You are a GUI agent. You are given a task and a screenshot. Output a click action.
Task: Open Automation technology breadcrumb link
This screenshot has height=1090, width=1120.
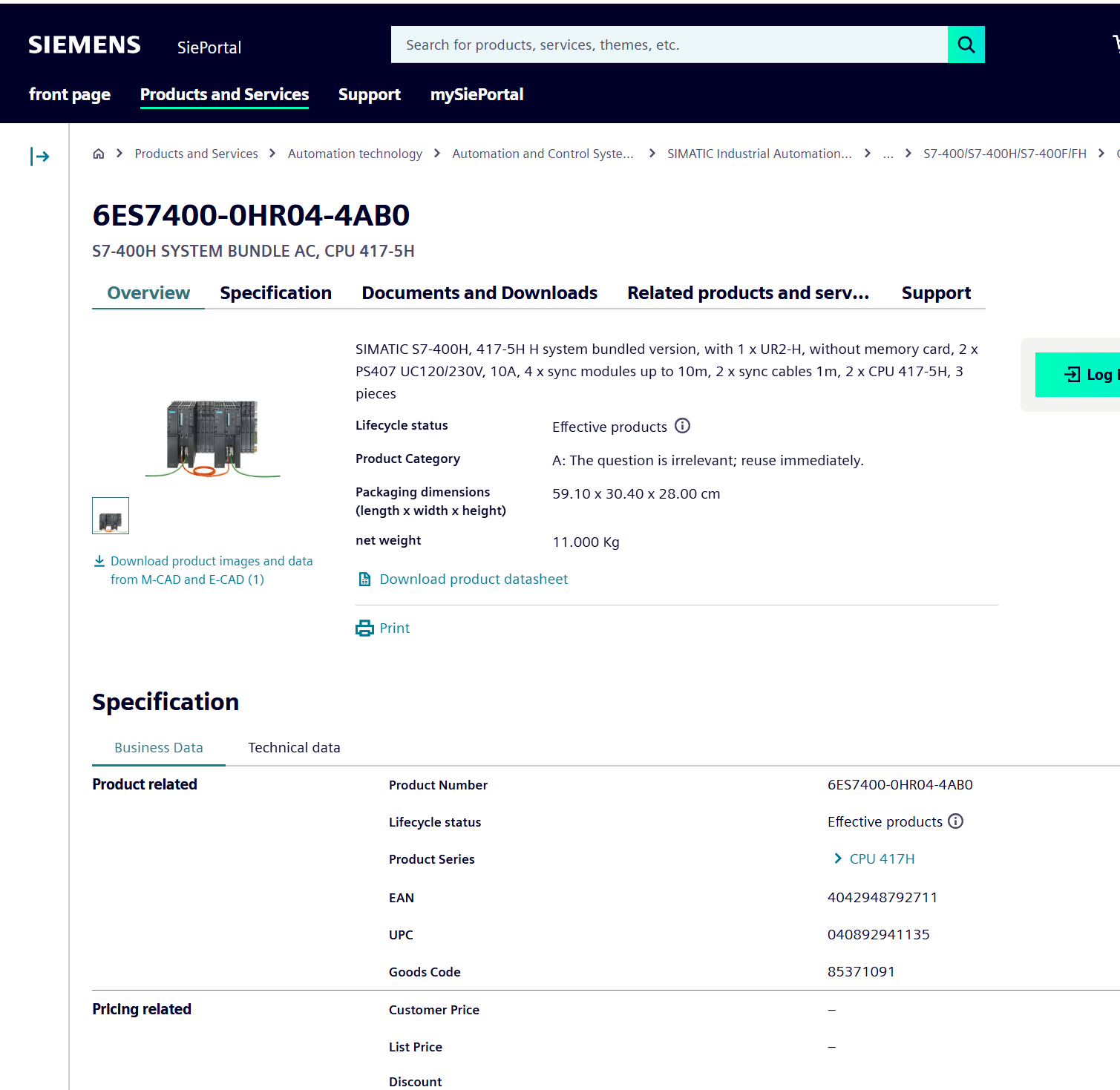pyautogui.click(x=355, y=154)
